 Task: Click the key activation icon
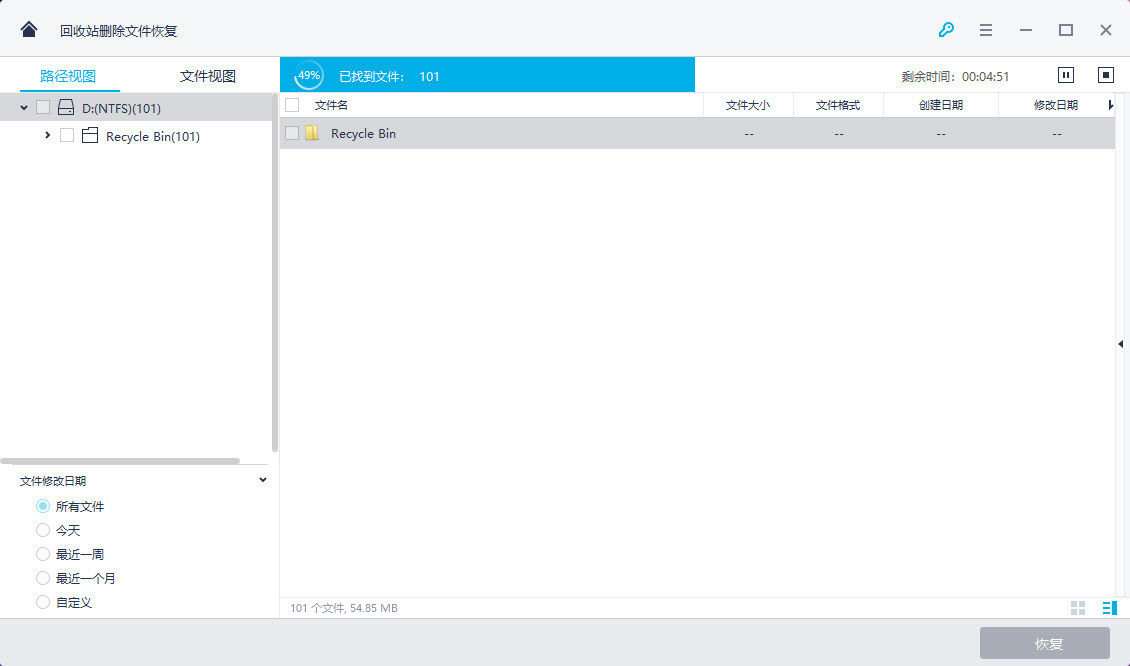[946, 30]
